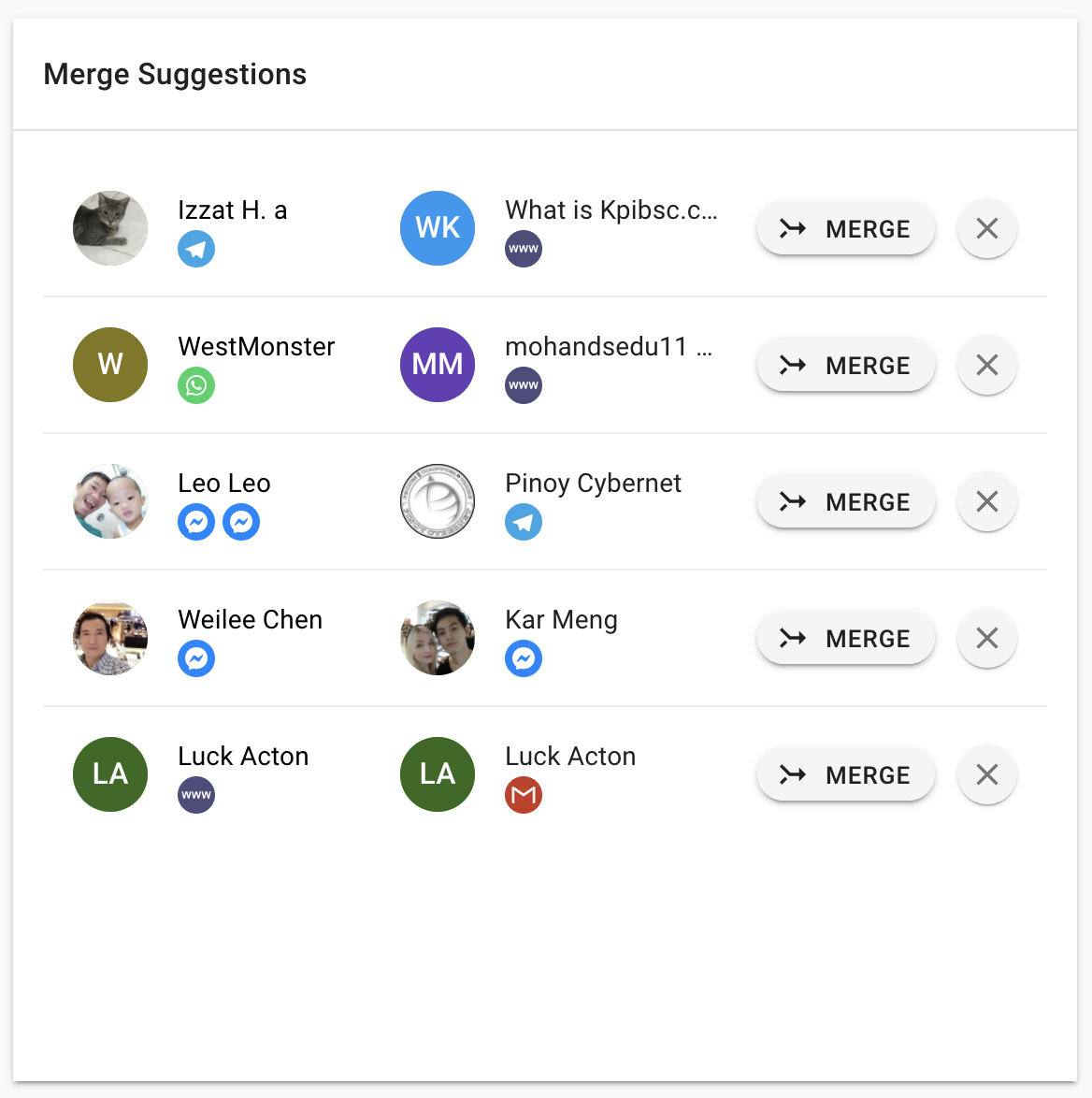The width and height of the screenshot is (1092, 1098).
Task: Merge Izzat H. a with What is Kpibsc
Action: point(845,228)
